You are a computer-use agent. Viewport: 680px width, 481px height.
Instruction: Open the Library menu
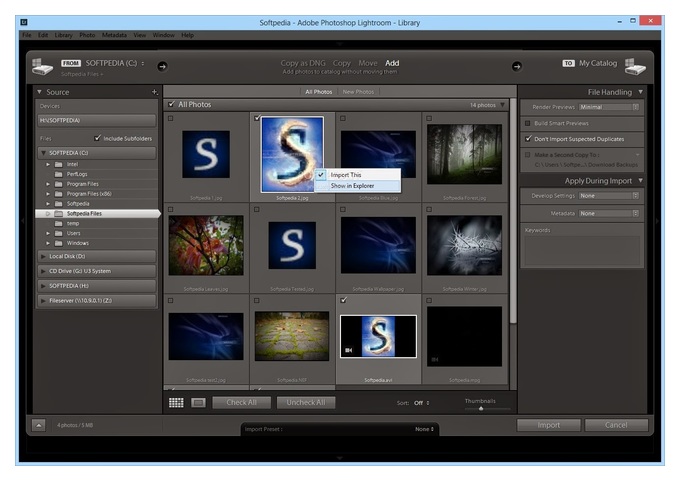click(x=63, y=35)
